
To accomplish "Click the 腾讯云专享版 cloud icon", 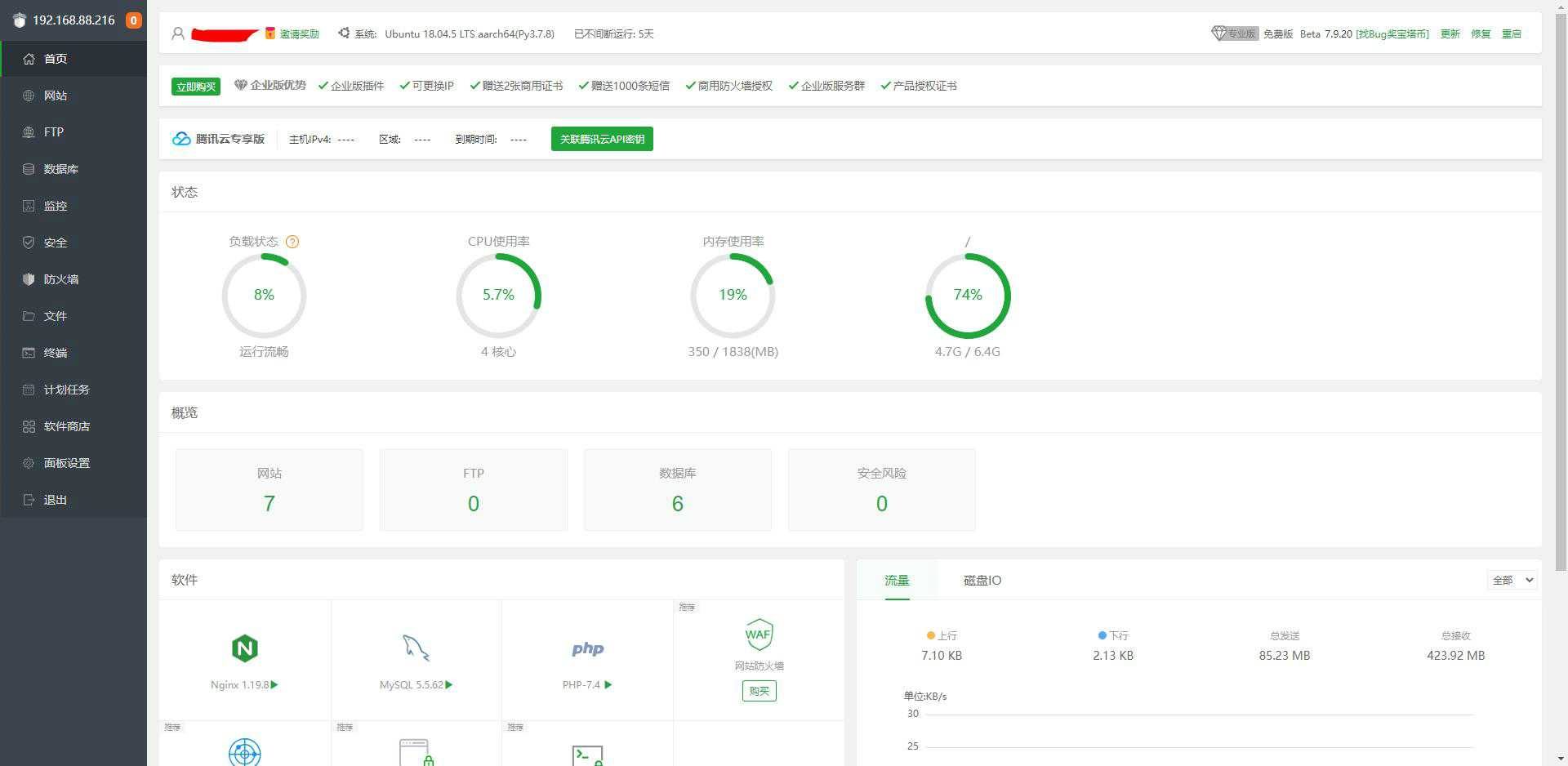I will pos(181,139).
